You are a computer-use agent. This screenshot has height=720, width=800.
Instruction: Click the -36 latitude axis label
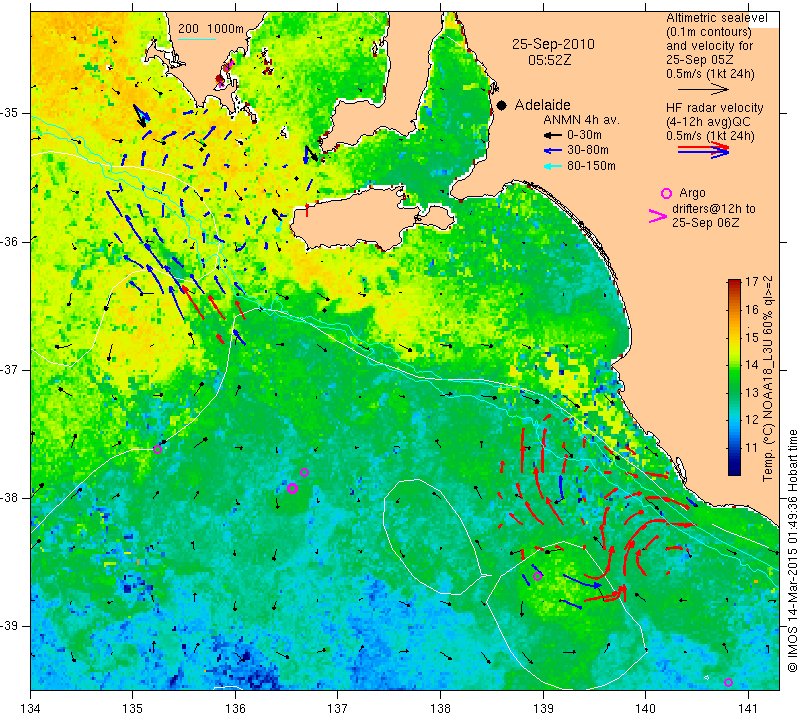coord(9,241)
